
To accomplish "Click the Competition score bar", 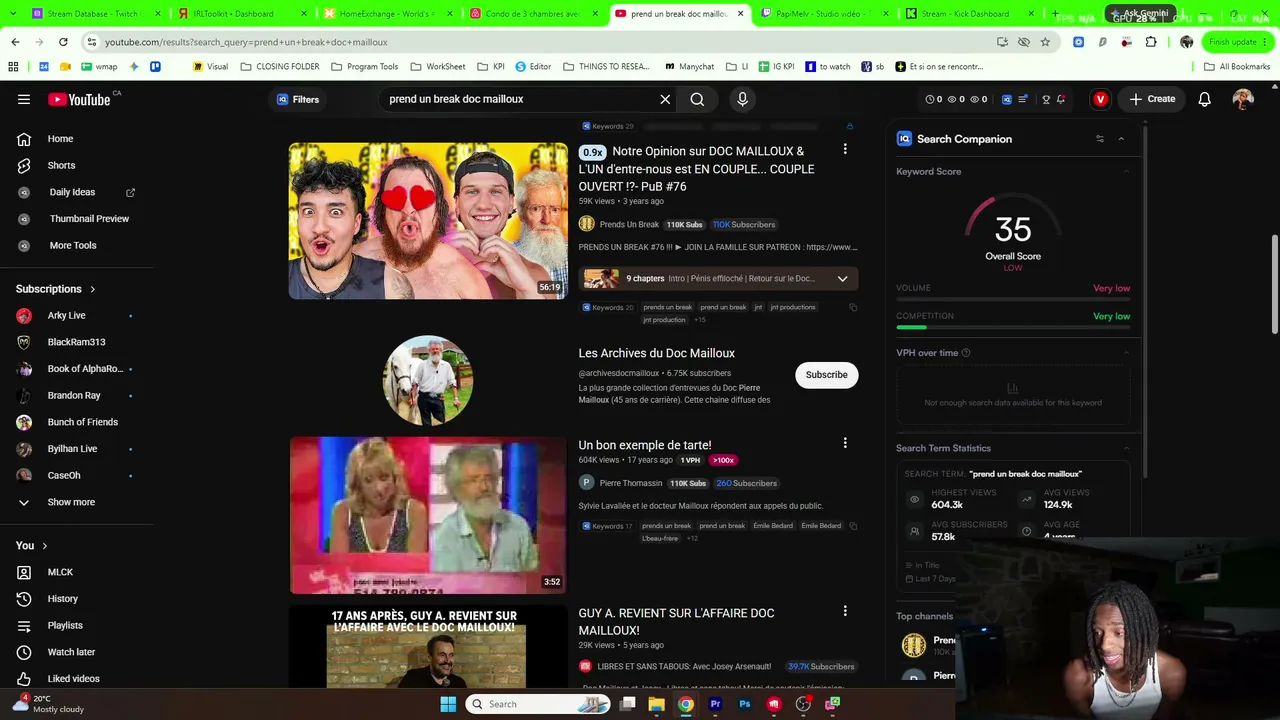I will [x=1013, y=328].
